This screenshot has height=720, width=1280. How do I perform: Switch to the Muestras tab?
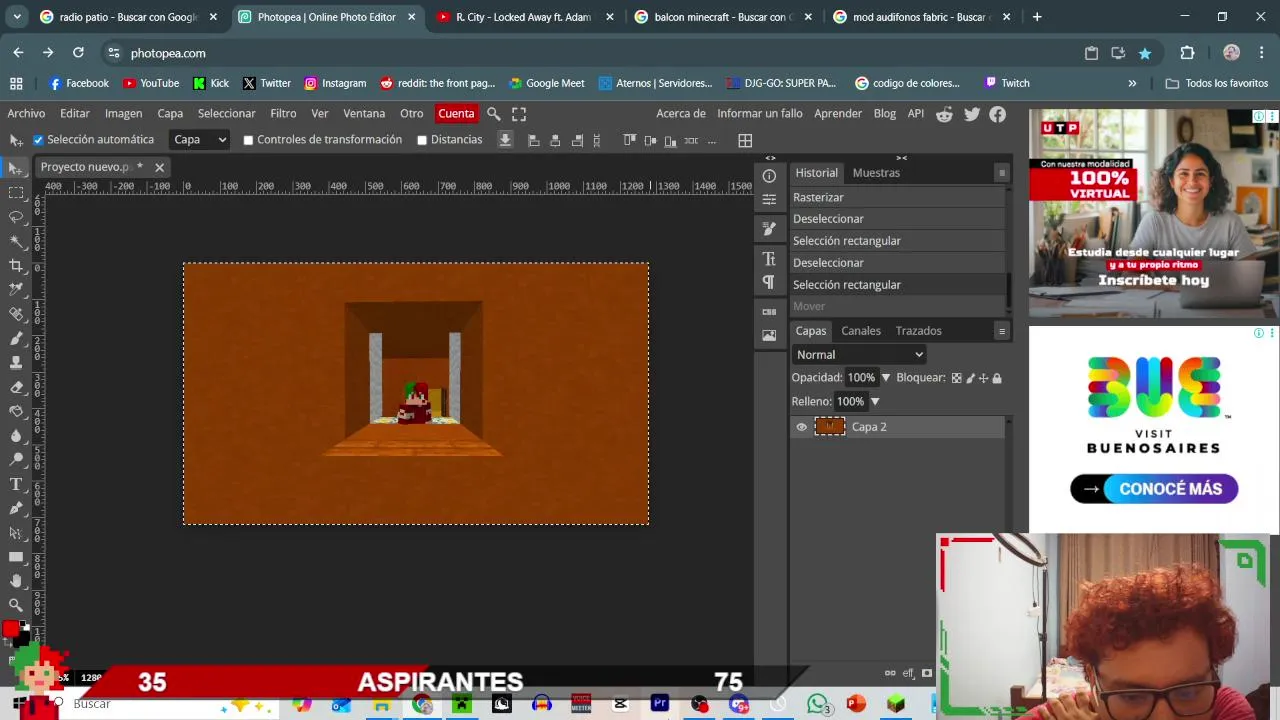click(x=876, y=173)
